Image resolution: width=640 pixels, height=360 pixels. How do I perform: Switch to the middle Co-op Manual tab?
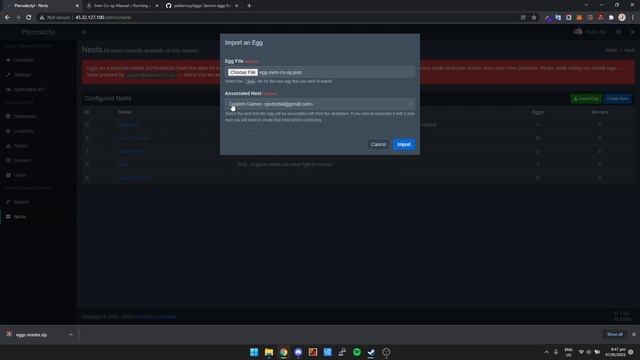[122, 6]
